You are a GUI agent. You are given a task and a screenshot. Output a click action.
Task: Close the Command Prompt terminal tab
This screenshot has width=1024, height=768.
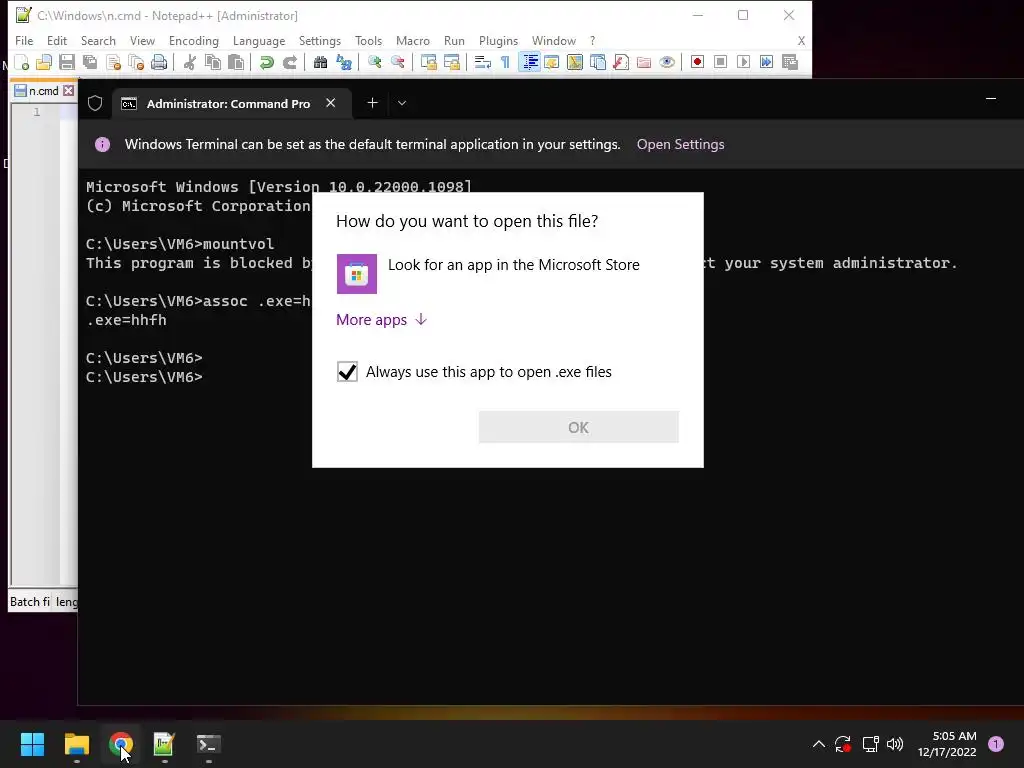(330, 103)
